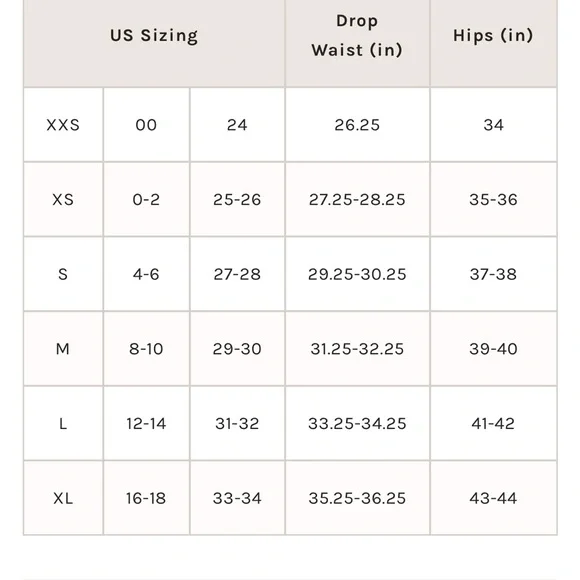
Task: Click the 43-44 hips cell
Action: pyautogui.click(x=493, y=498)
